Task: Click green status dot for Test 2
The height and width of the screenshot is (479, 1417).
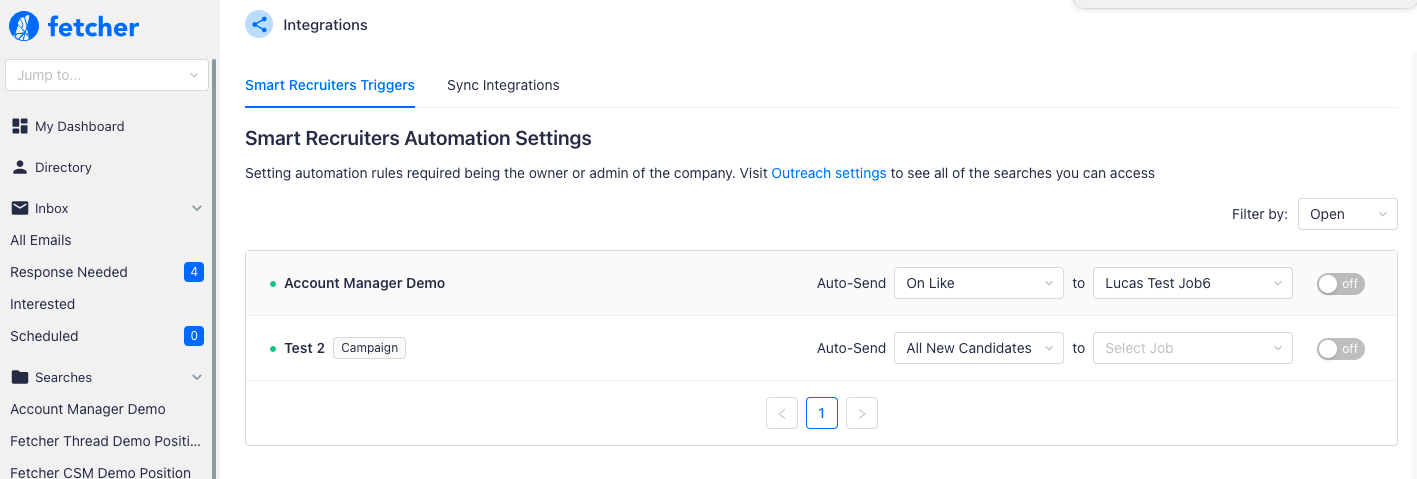Action: pyautogui.click(x=273, y=349)
